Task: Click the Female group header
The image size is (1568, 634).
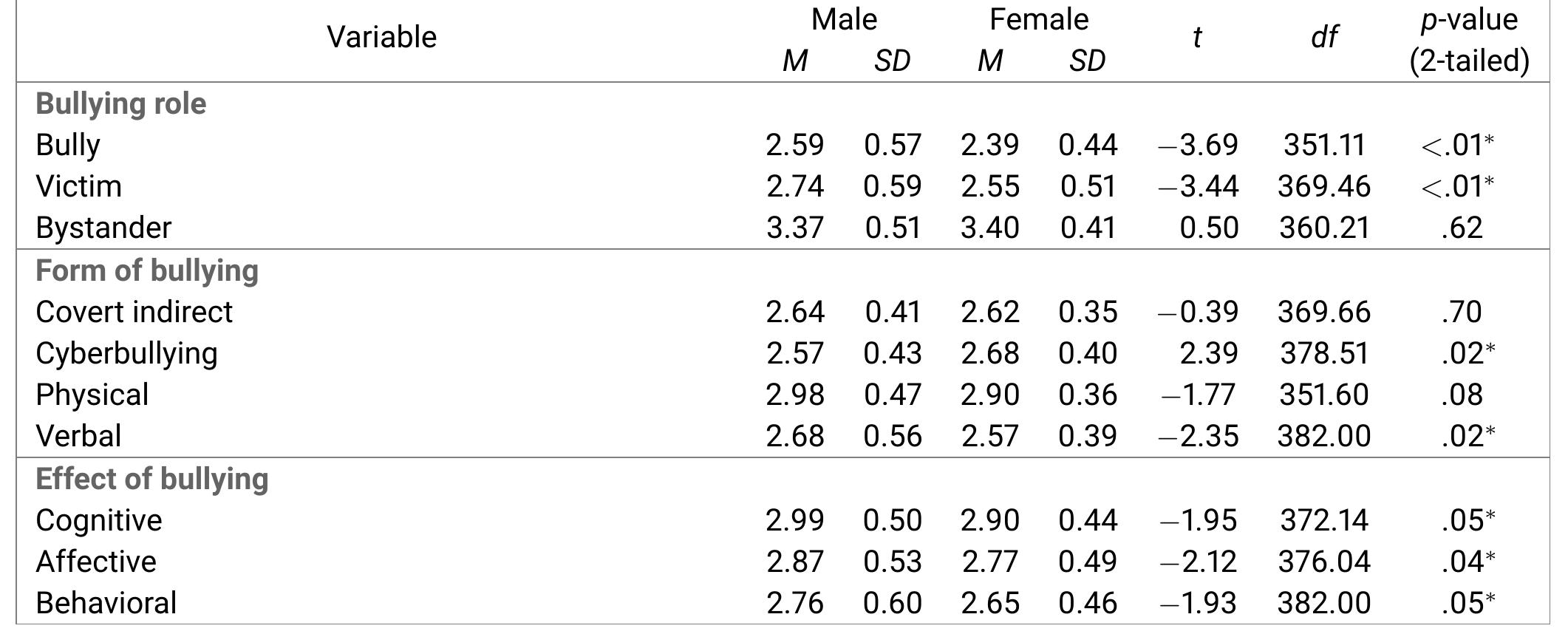Action: [1038, 19]
